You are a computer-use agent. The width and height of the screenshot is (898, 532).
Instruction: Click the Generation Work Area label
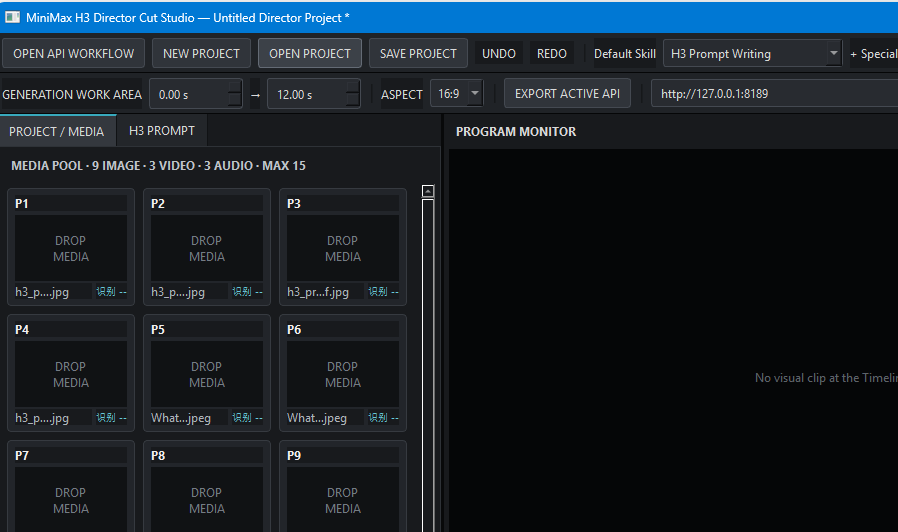click(x=72, y=94)
